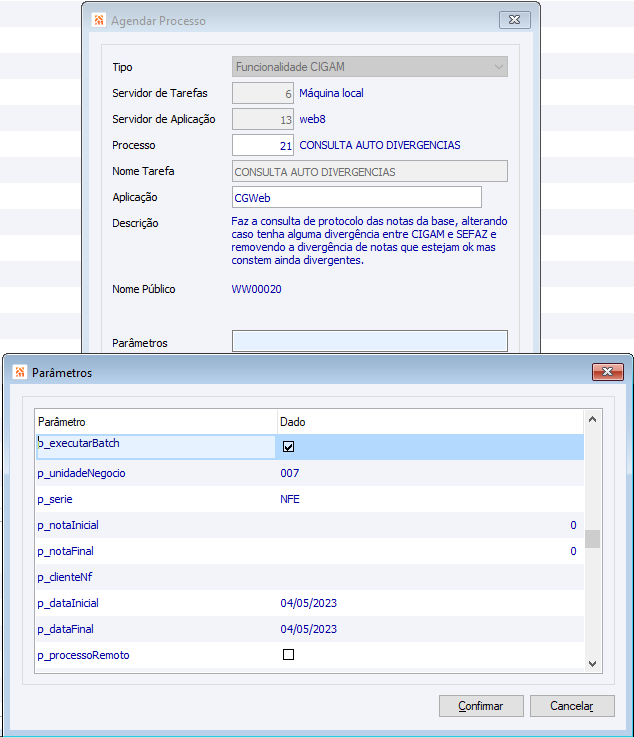Click the scrollbar thumb of parameters list

pos(593,539)
